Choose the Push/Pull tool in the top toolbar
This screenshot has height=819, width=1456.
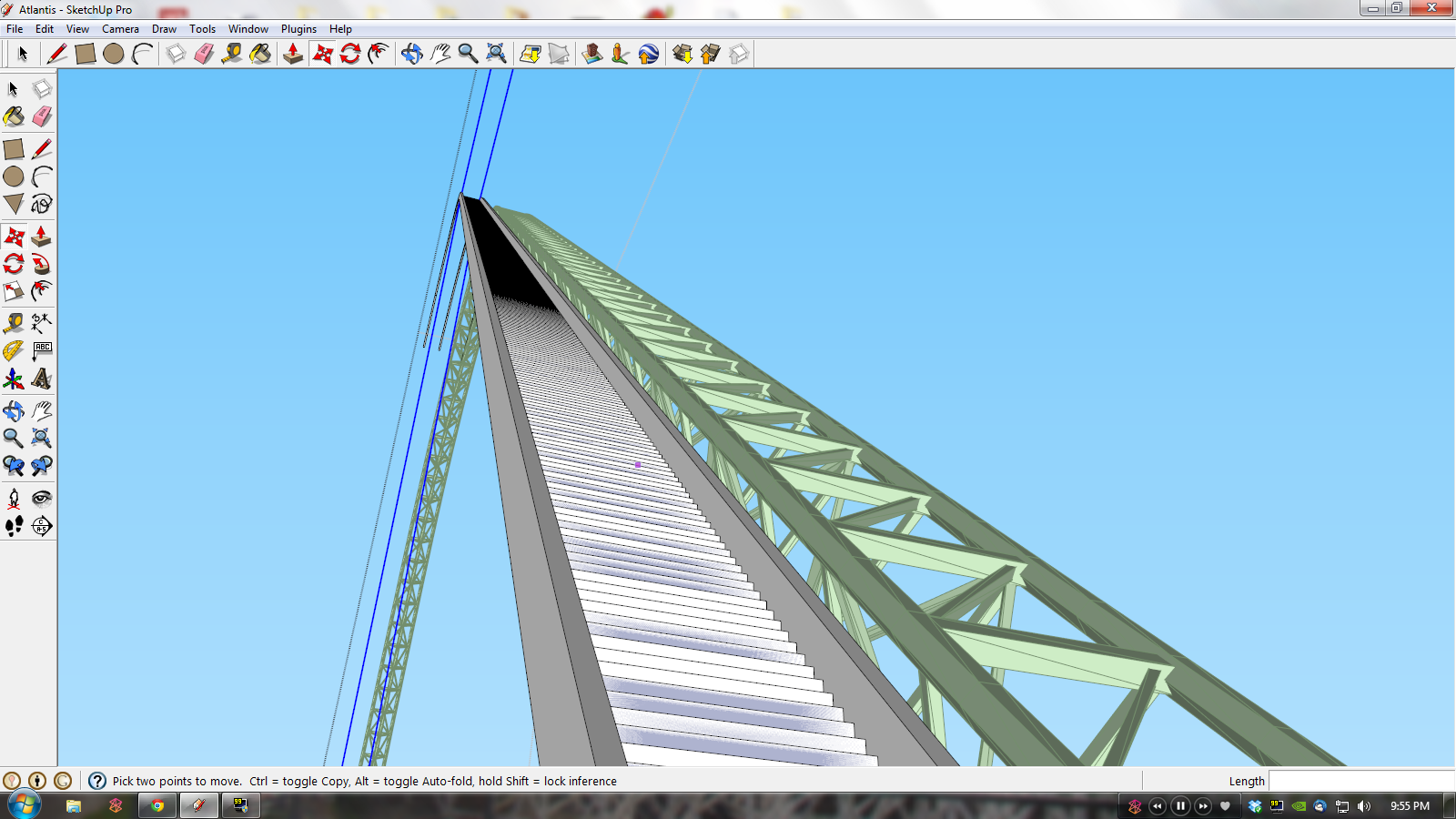[293, 54]
